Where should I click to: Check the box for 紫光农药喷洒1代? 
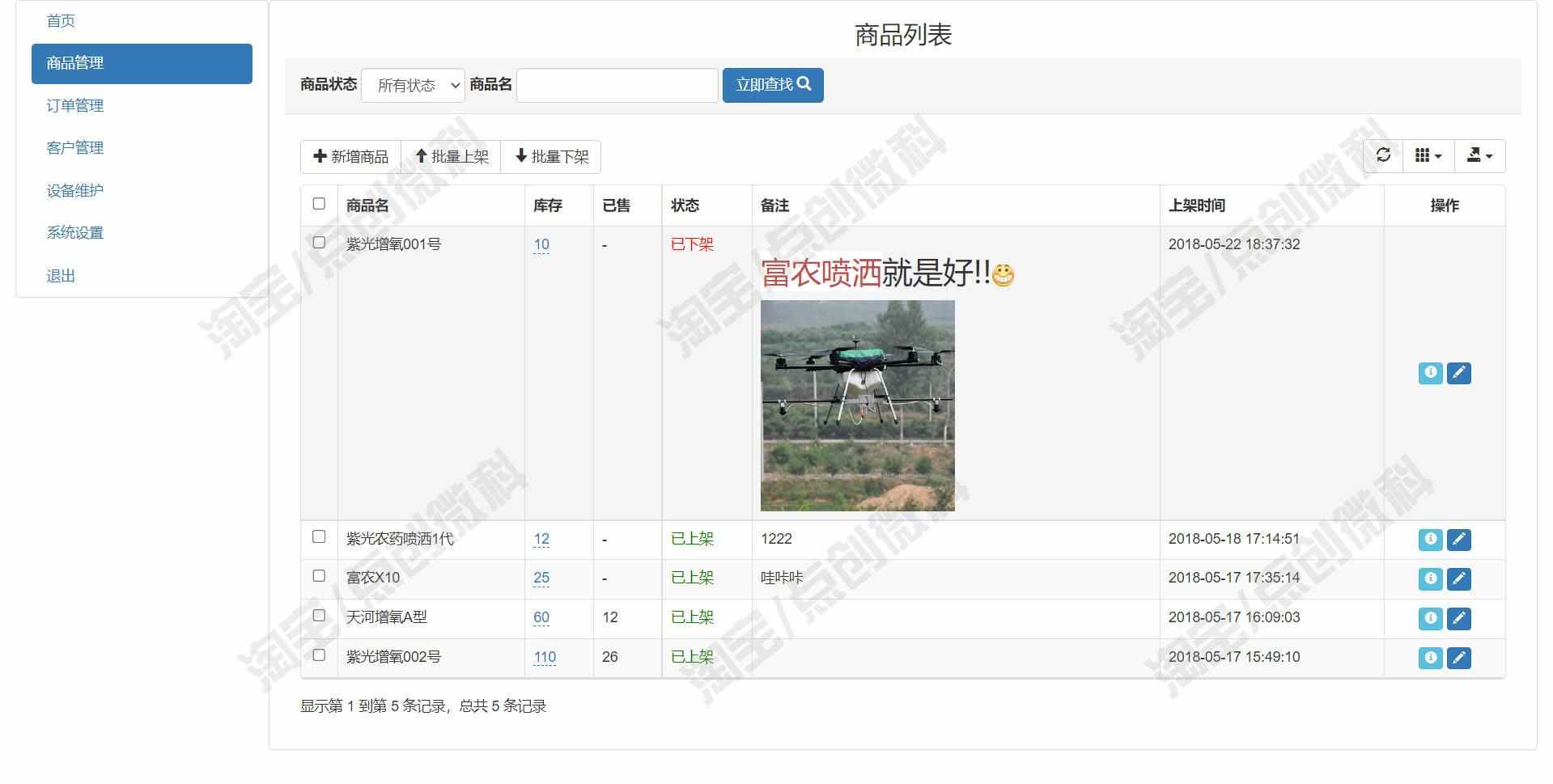click(319, 537)
